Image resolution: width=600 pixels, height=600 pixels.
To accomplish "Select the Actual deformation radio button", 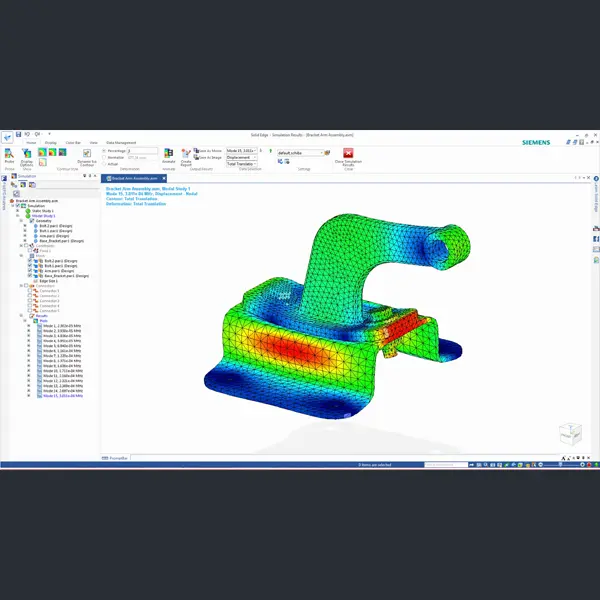I will 104,164.
